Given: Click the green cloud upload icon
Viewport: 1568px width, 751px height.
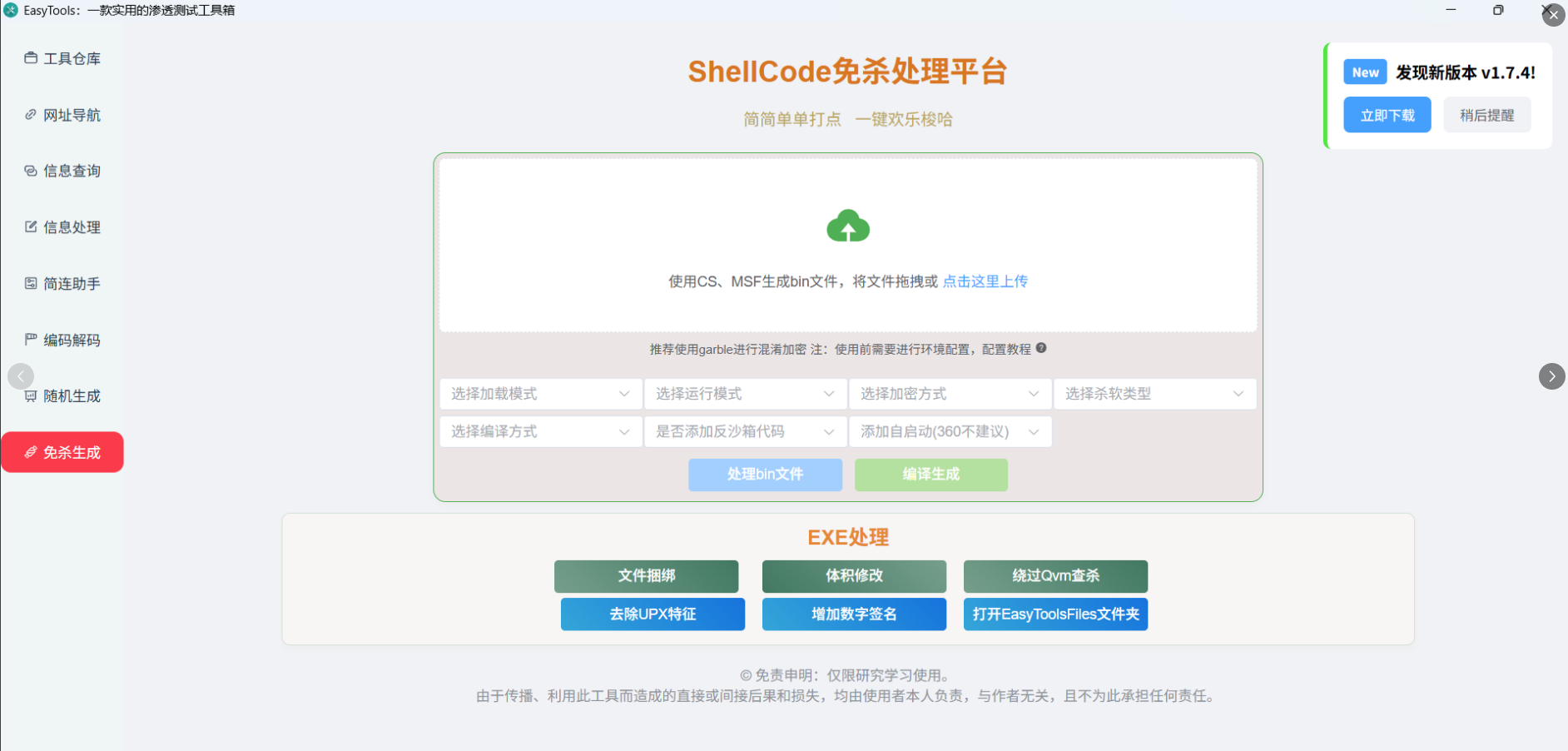Looking at the screenshot, I should [x=848, y=226].
